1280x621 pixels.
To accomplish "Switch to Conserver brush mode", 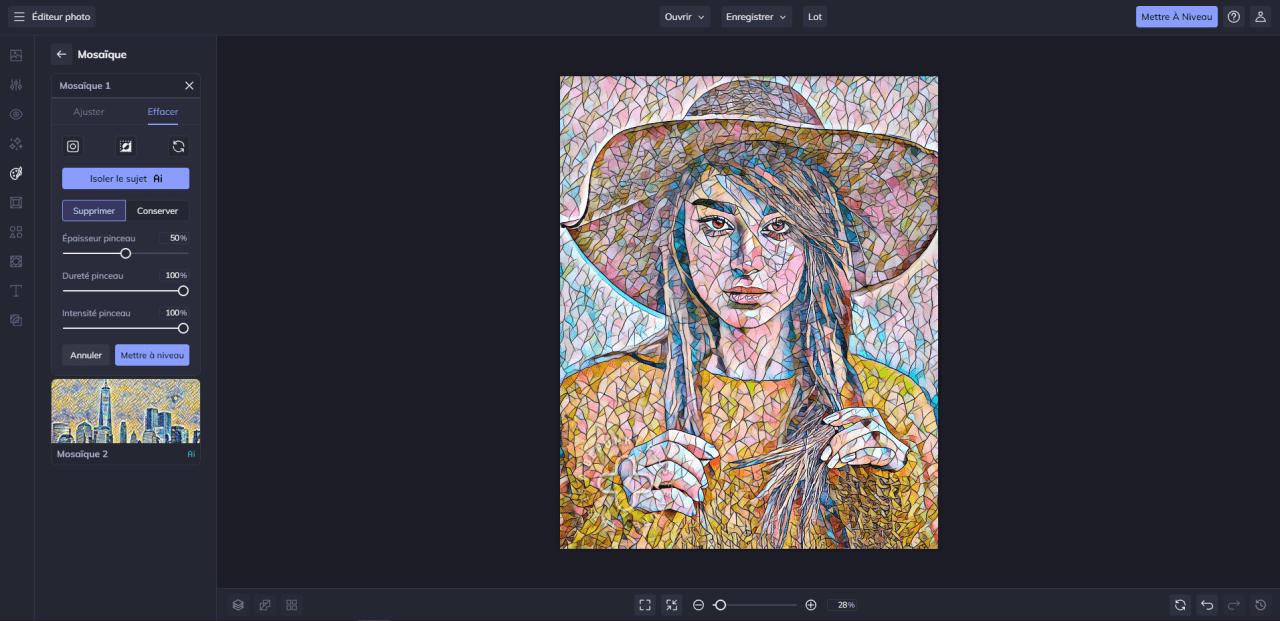I will 157,211.
